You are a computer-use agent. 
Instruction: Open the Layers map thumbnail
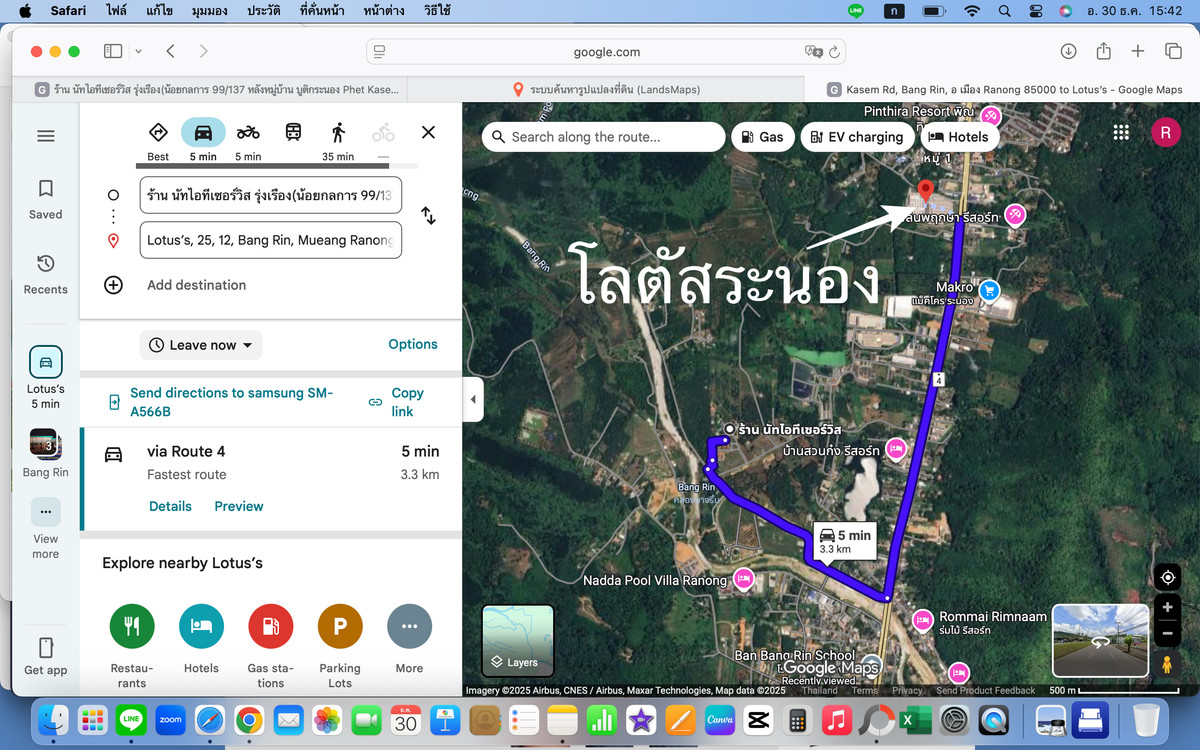point(517,641)
